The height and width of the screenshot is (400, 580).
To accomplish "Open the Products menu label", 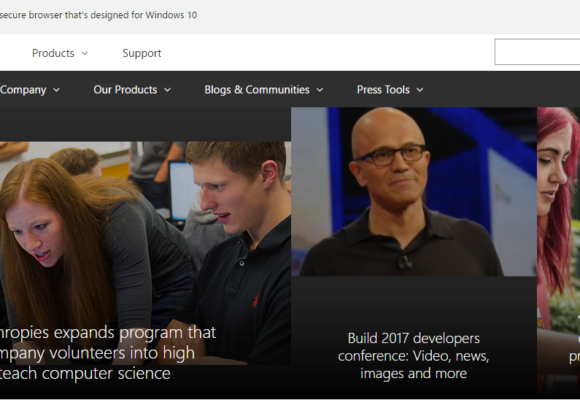I will (53, 53).
